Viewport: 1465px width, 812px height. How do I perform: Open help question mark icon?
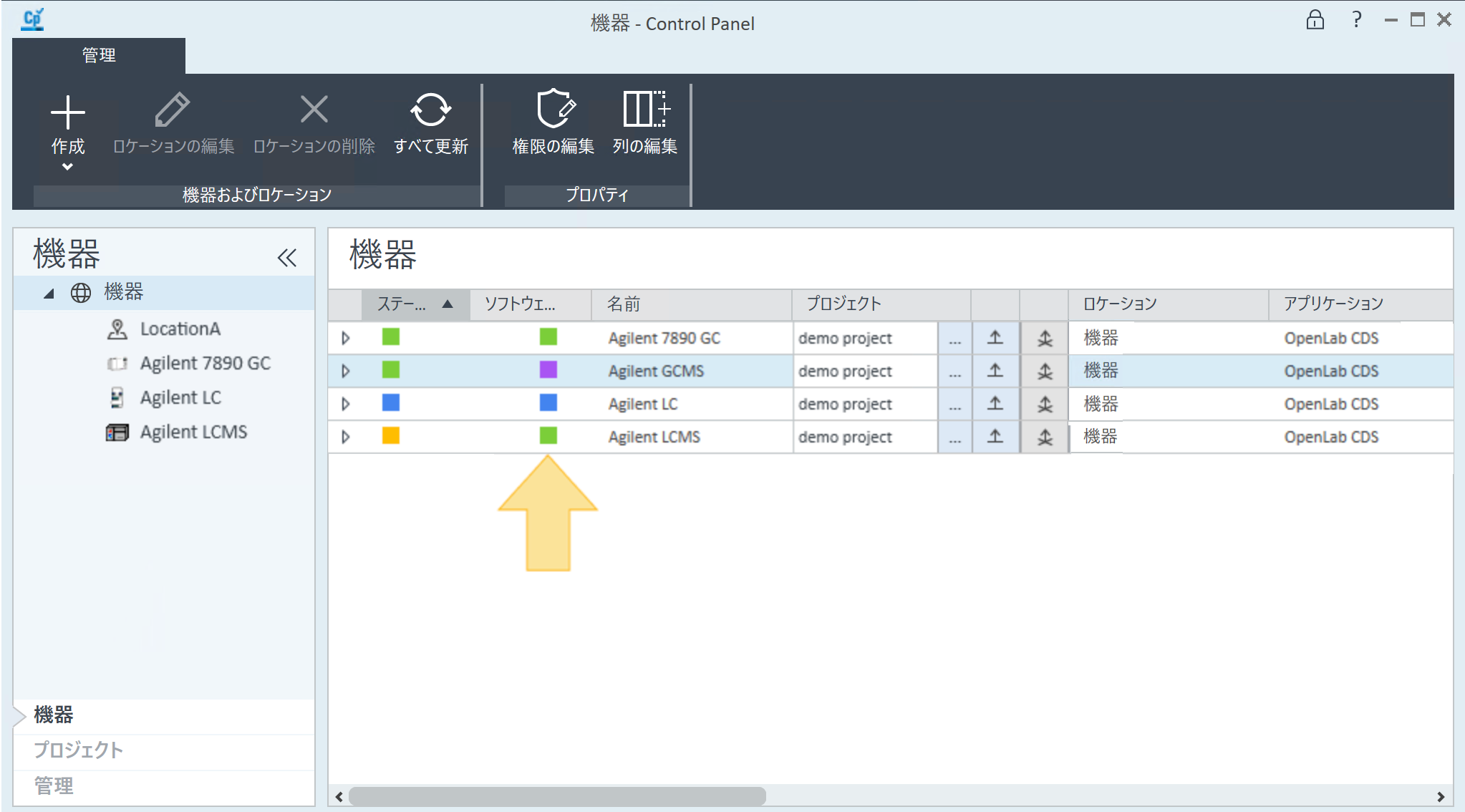pyautogui.click(x=1356, y=19)
